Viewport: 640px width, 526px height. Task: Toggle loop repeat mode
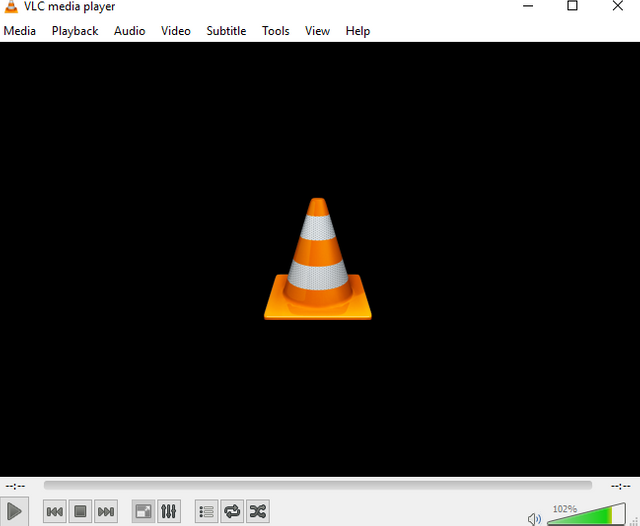coord(232,511)
